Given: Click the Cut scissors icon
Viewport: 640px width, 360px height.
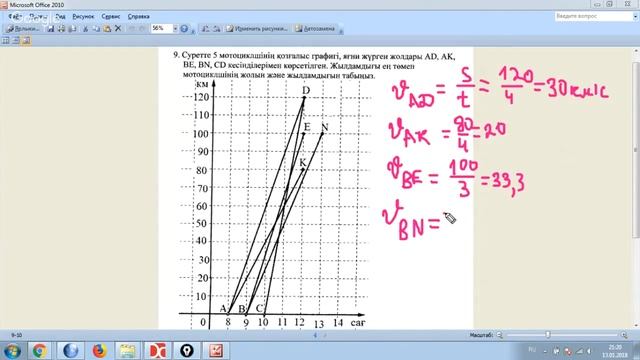Looking at the screenshot, I should click(85, 29).
